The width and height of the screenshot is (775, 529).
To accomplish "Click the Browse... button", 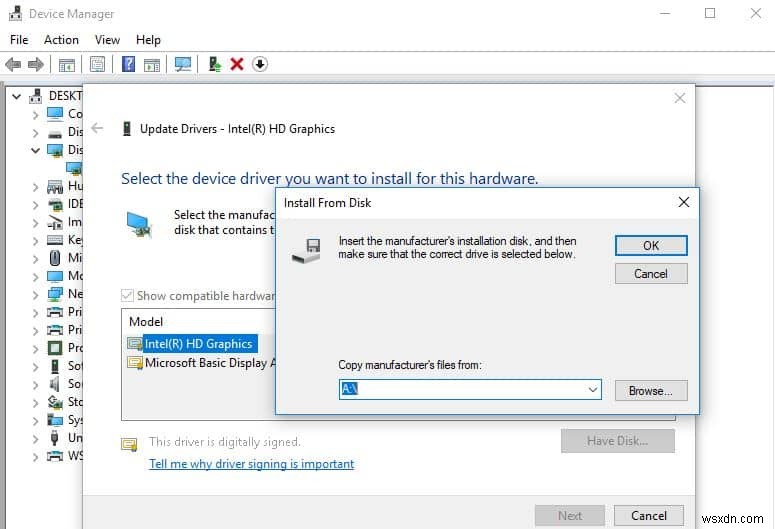I will [x=651, y=391].
